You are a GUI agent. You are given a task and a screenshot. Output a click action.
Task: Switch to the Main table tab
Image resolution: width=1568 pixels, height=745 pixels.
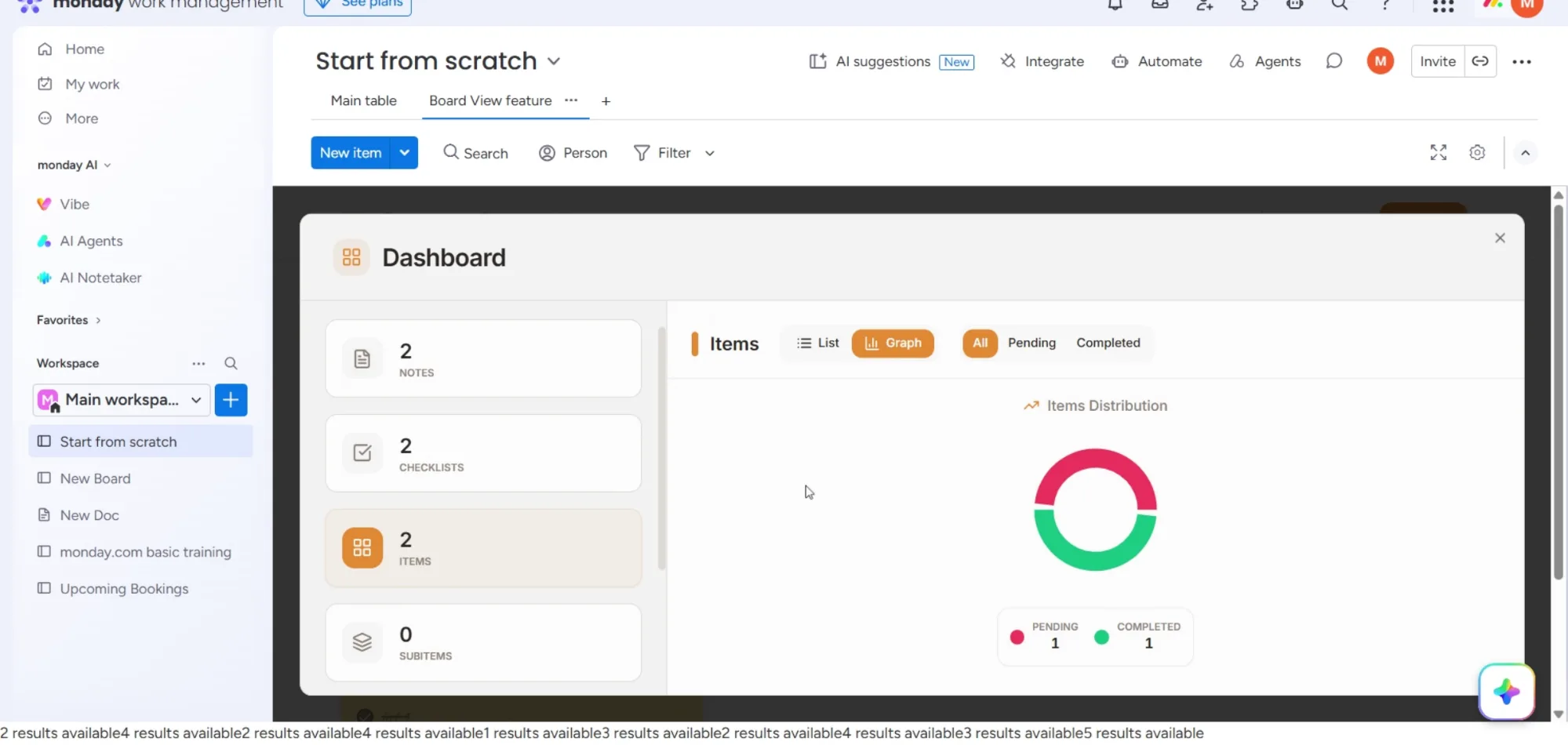tap(363, 100)
